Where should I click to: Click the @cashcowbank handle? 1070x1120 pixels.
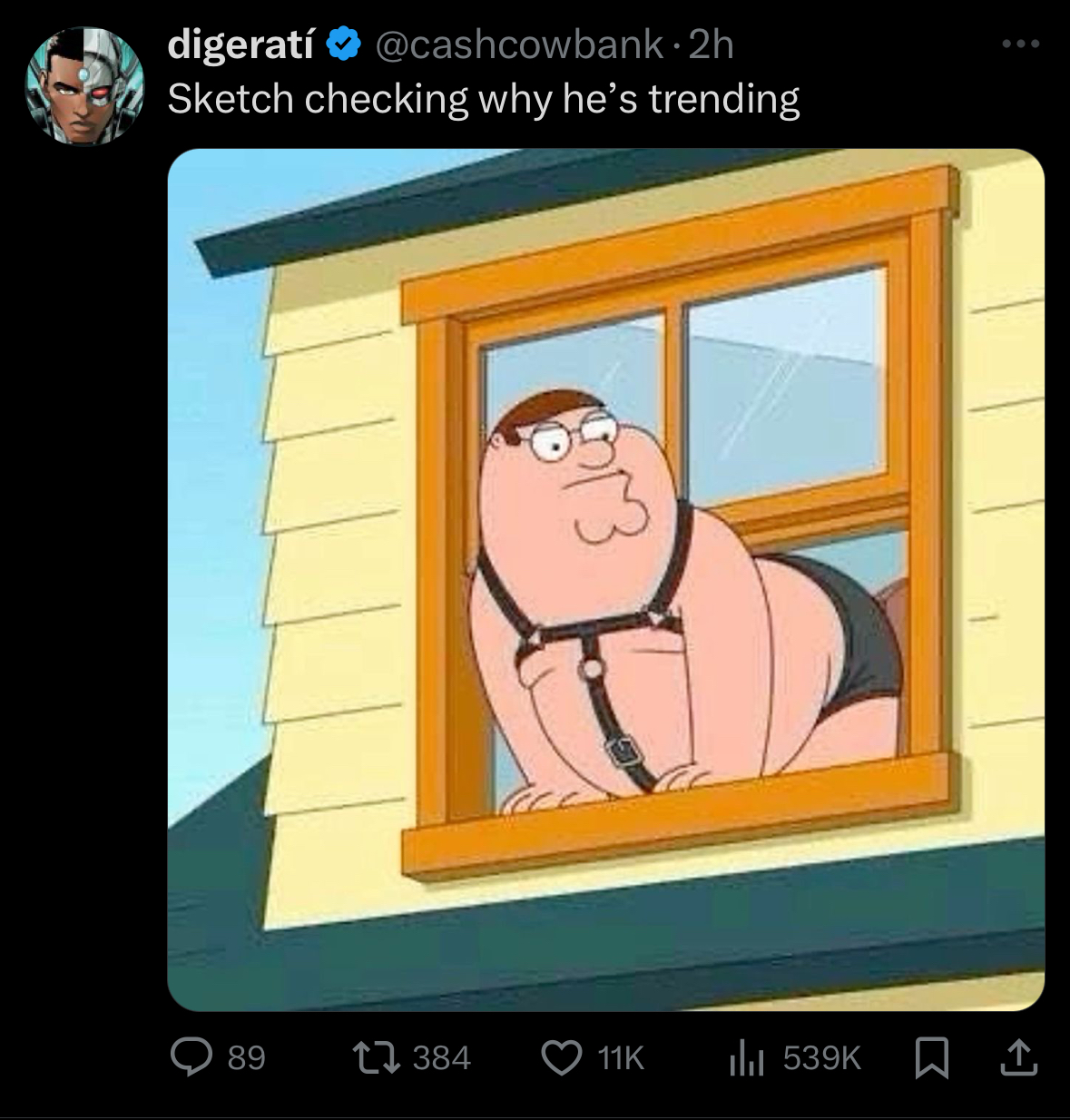518,44
